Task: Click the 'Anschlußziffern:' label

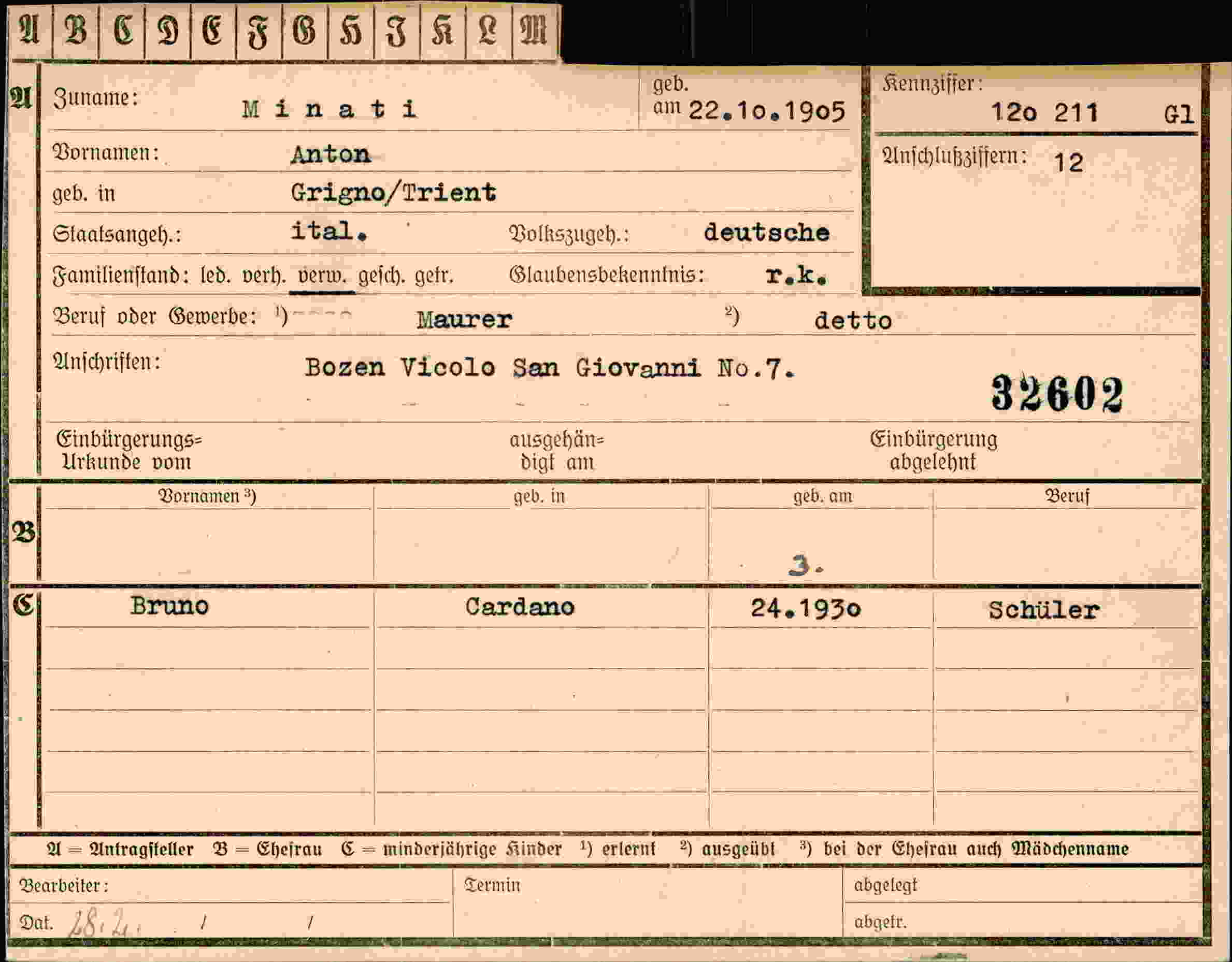Action: tap(954, 156)
